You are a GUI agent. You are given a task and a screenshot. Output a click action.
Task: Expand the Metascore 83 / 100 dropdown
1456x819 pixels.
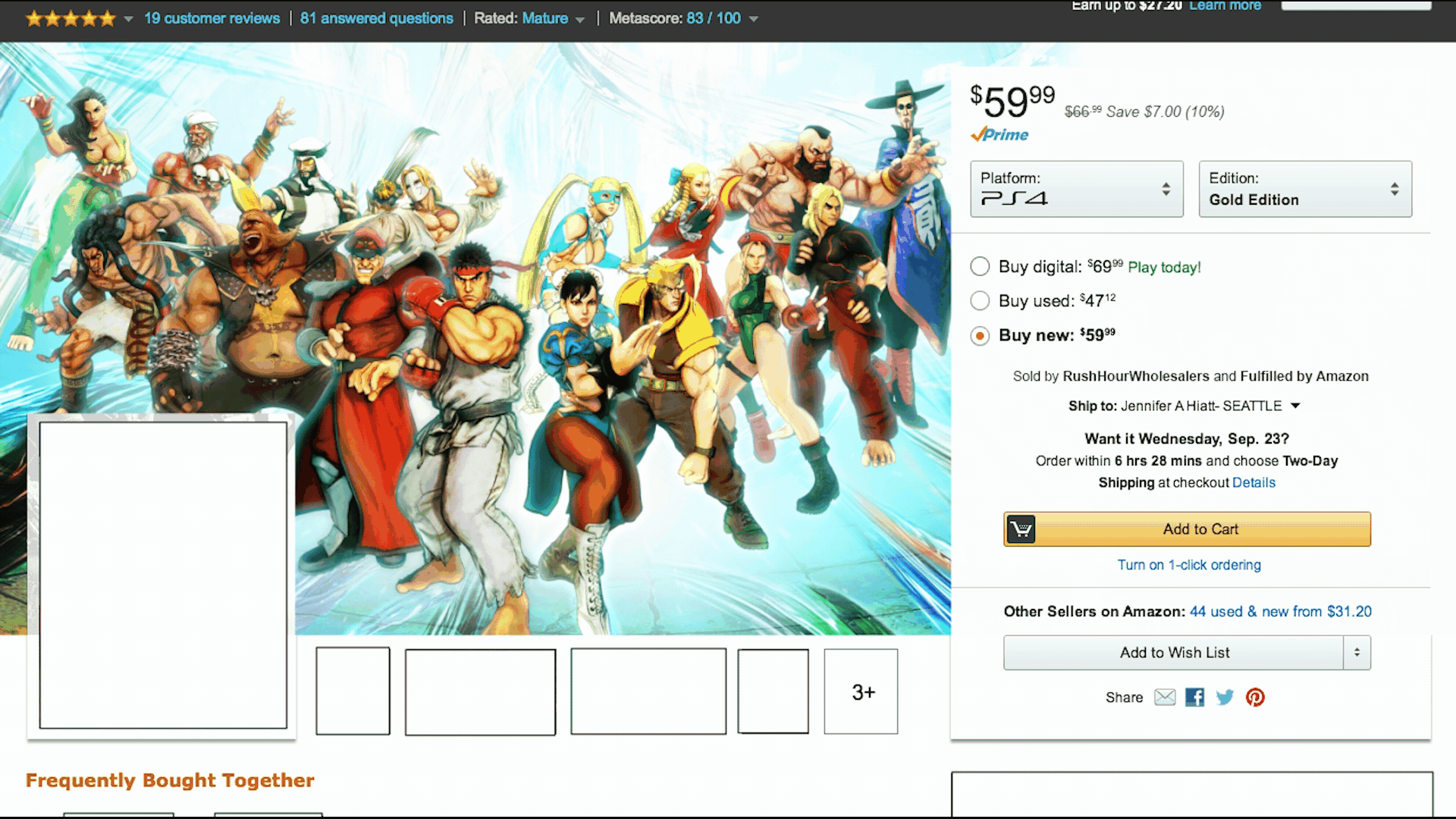[x=753, y=19]
